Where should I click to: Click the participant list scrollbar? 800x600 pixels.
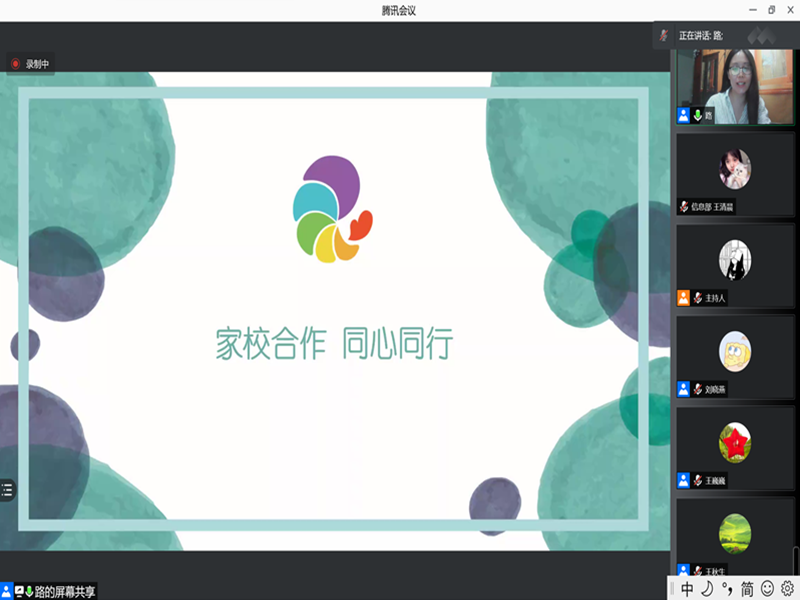point(796,559)
